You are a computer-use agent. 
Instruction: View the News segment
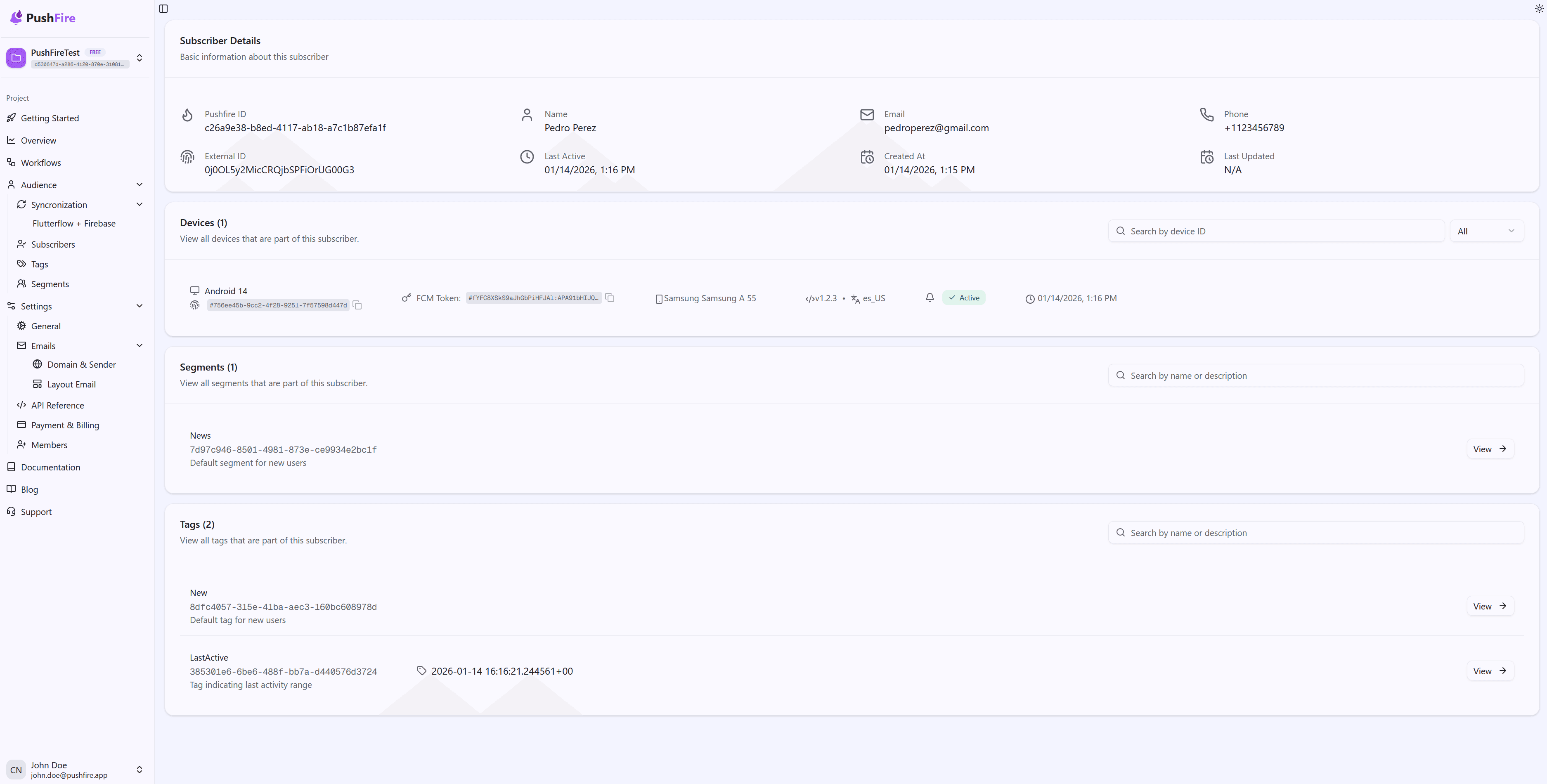click(x=1489, y=449)
